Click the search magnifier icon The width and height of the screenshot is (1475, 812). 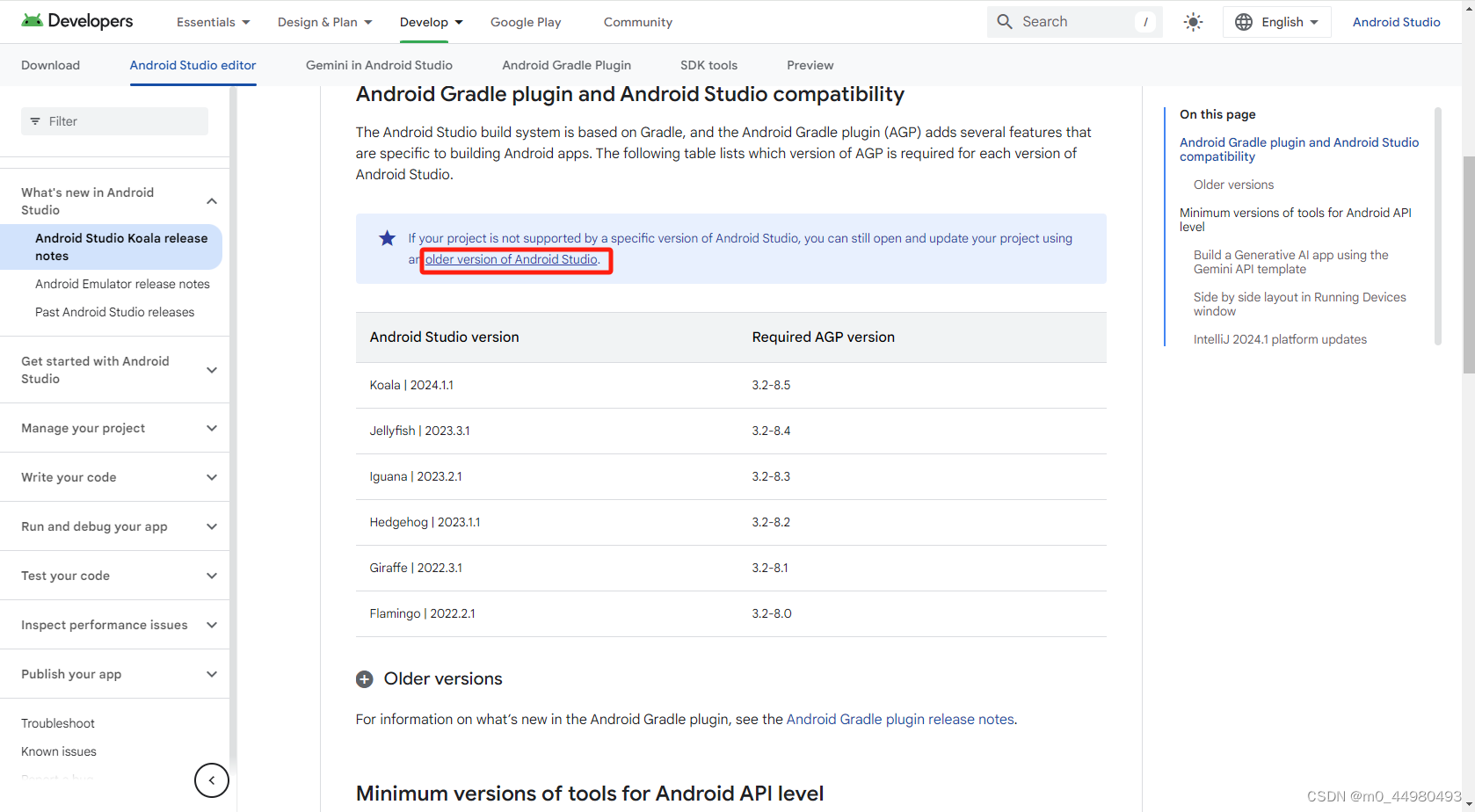click(x=1005, y=22)
